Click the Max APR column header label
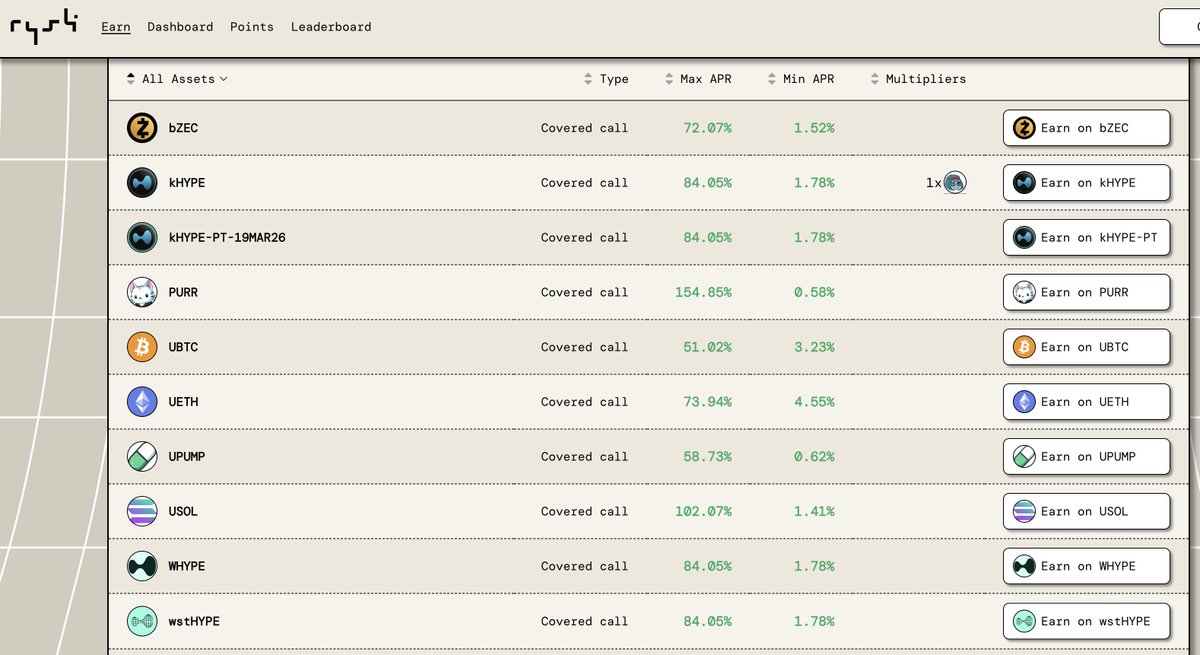The height and width of the screenshot is (655, 1200). pos(706,79)
